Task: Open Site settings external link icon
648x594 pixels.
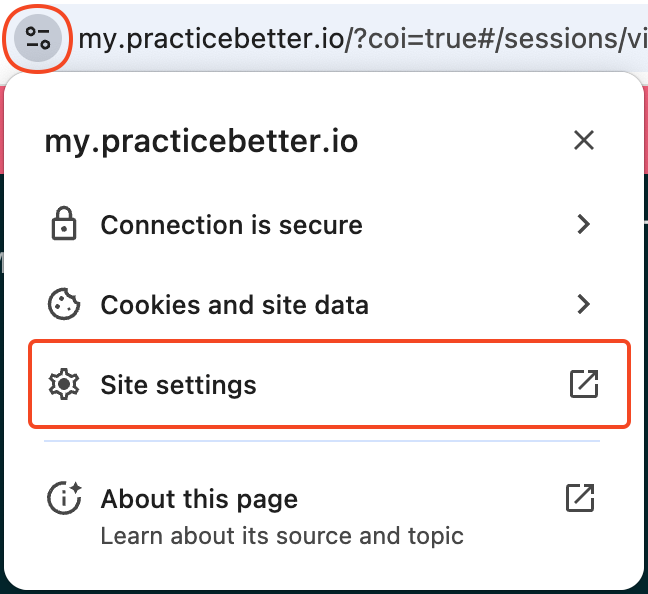Action: pyautogui.click(x=584, y=384)
